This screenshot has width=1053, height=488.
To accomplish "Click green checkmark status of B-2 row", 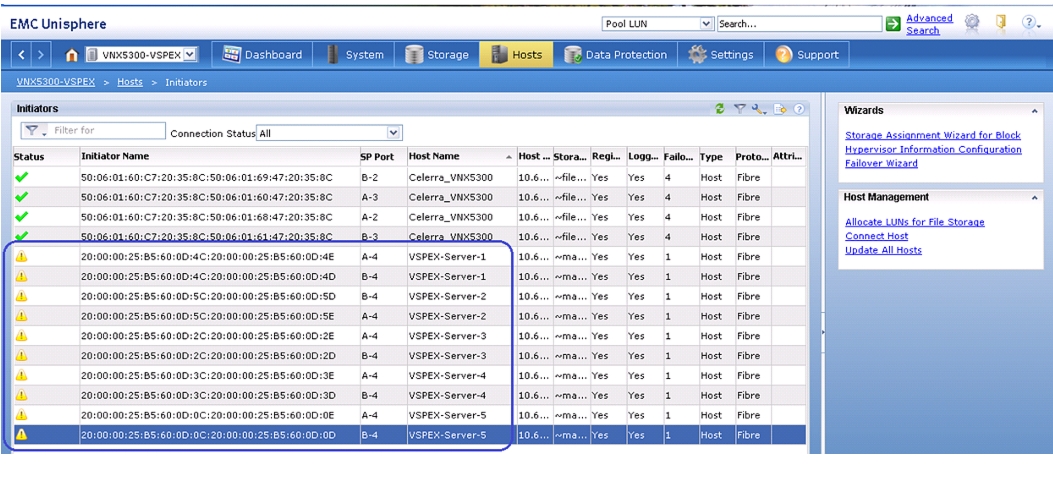I will [21, 177].
